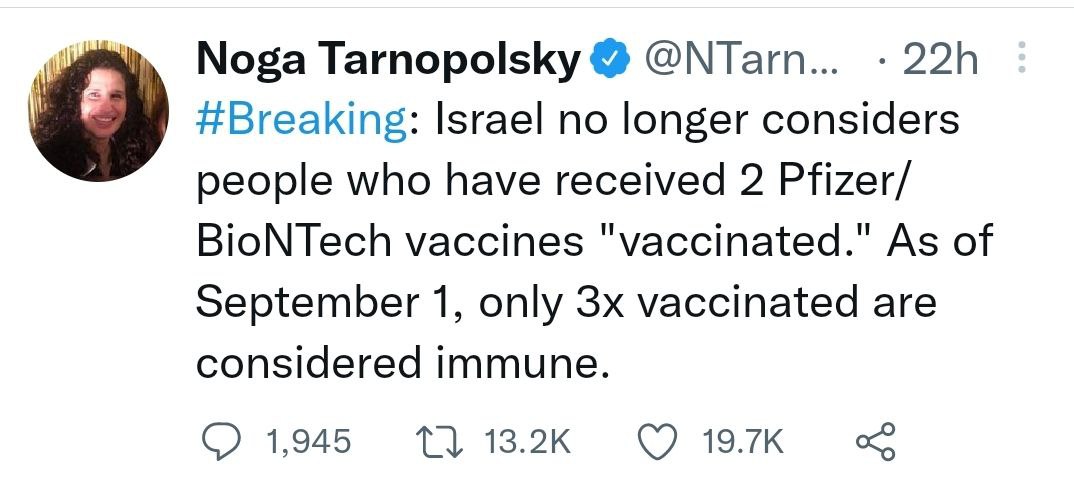The width and height of the screenshot is (1074, 480).
Task: Click the reply speech bubble icon
Action: tap(223, 441)
